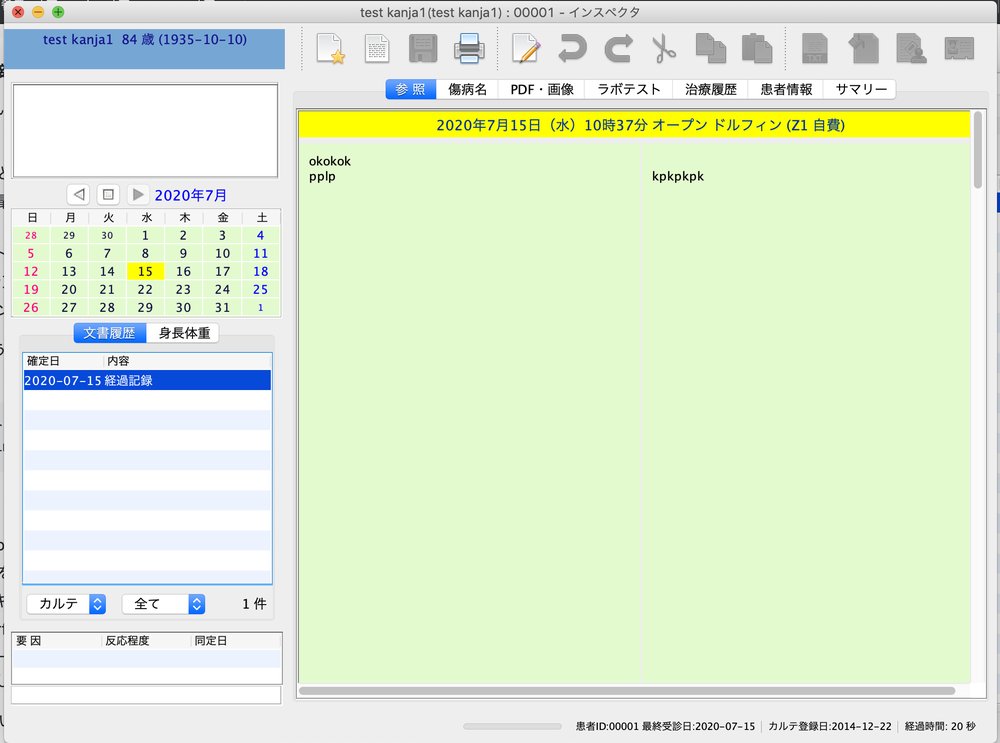This screenshot has height=743, width=1000.
Task: Click the 反応程度 column header
Action: [x=146, y=641]
